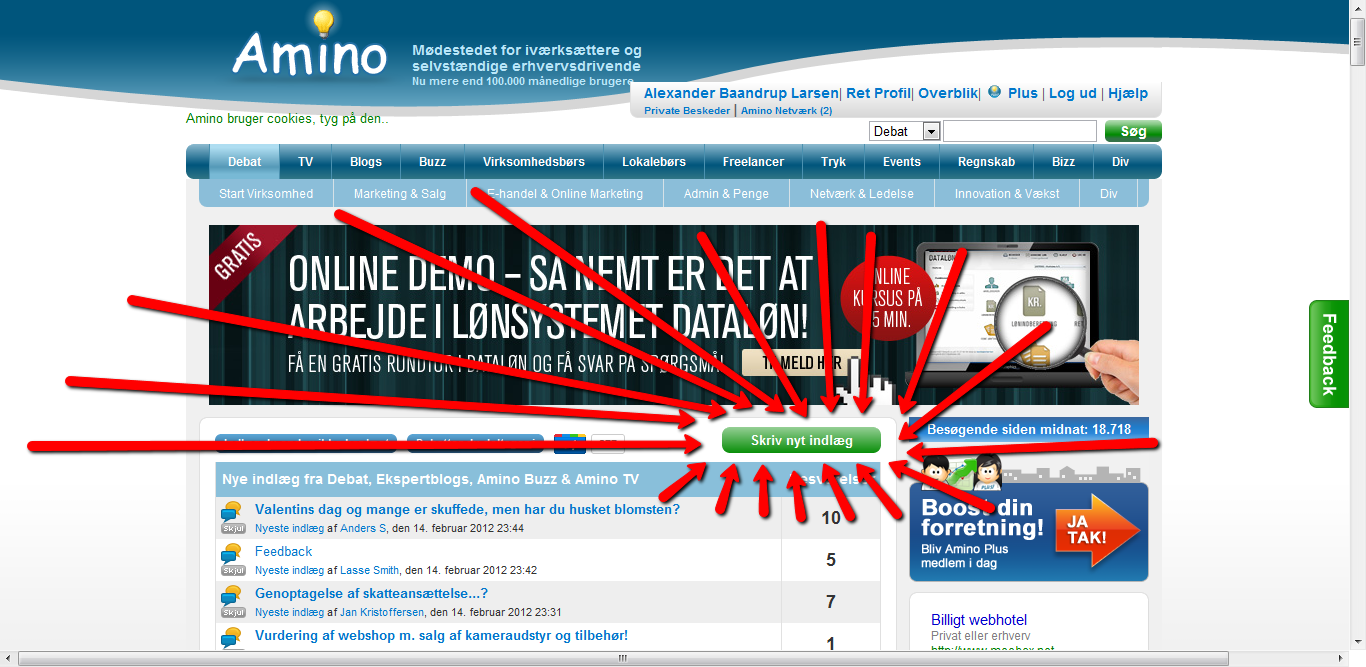Open the Valentins dag og mange er skuffede post
The height and width of the screenshot is (667, 1366).
coord(467,509)
